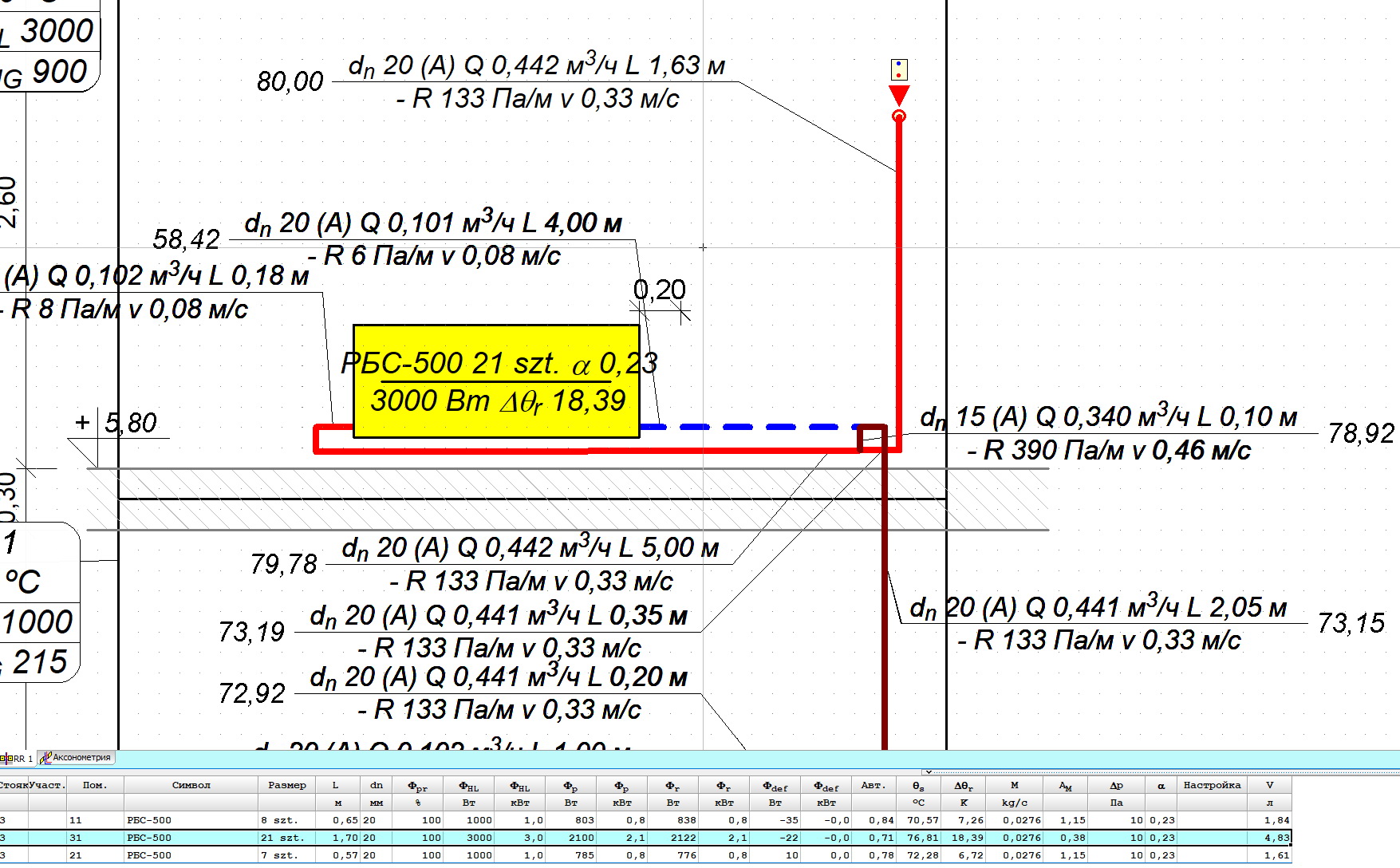Switch to the Аксонометрия tab

(x=76, y=758)
